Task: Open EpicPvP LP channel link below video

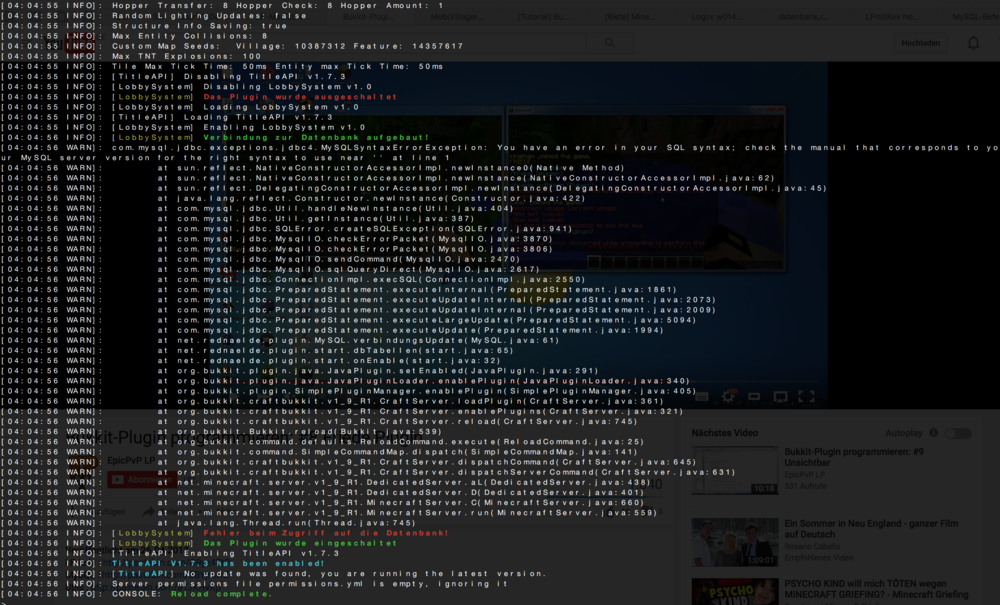Action: coord(131,460)
